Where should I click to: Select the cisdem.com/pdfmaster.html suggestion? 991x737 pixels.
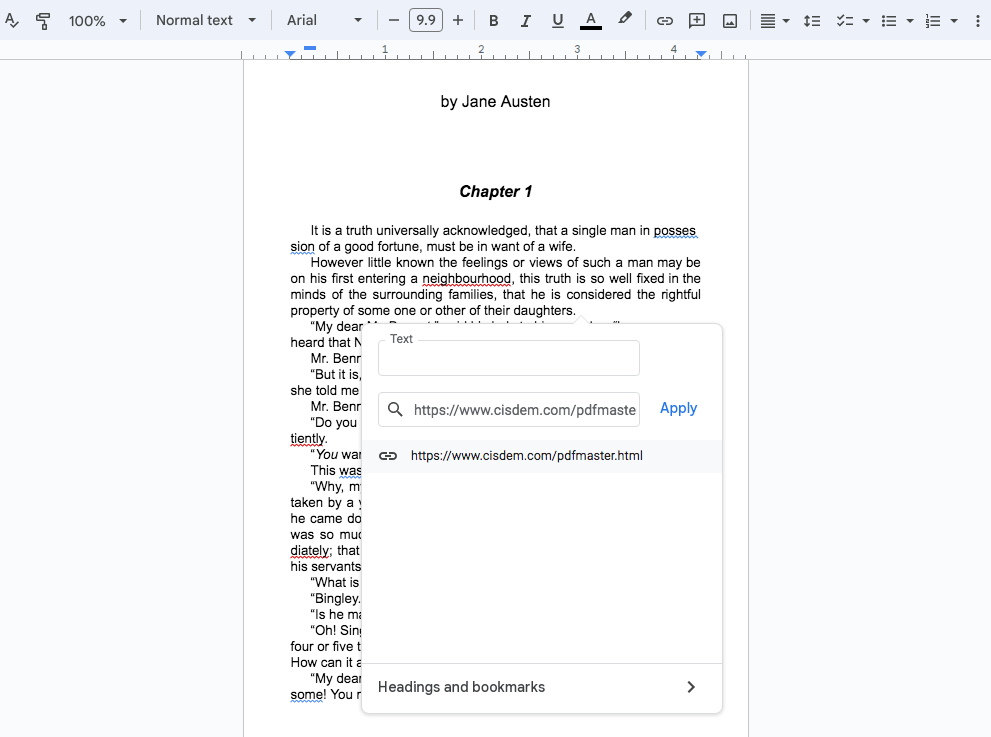[x=542, y=456]
